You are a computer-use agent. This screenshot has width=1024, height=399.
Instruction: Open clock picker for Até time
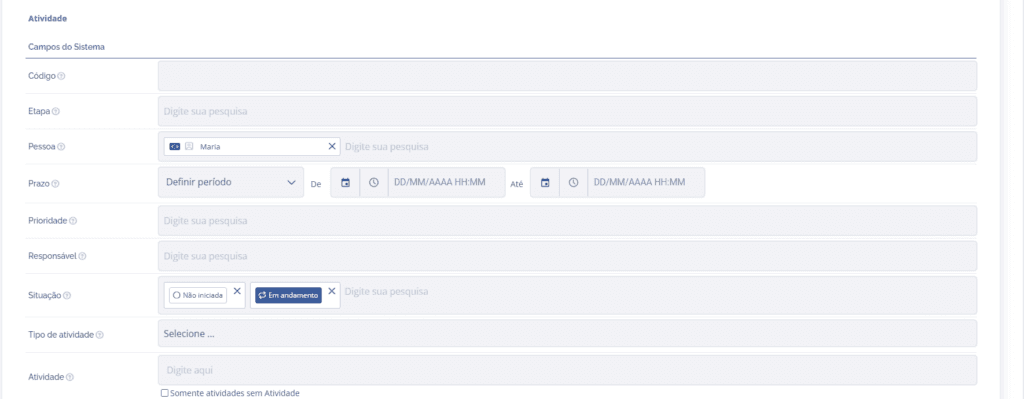coord(573,183)
